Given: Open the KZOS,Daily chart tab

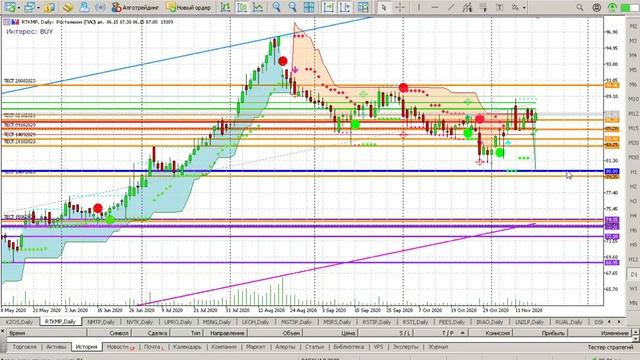Looking at the screenshot, I should 19,322.
